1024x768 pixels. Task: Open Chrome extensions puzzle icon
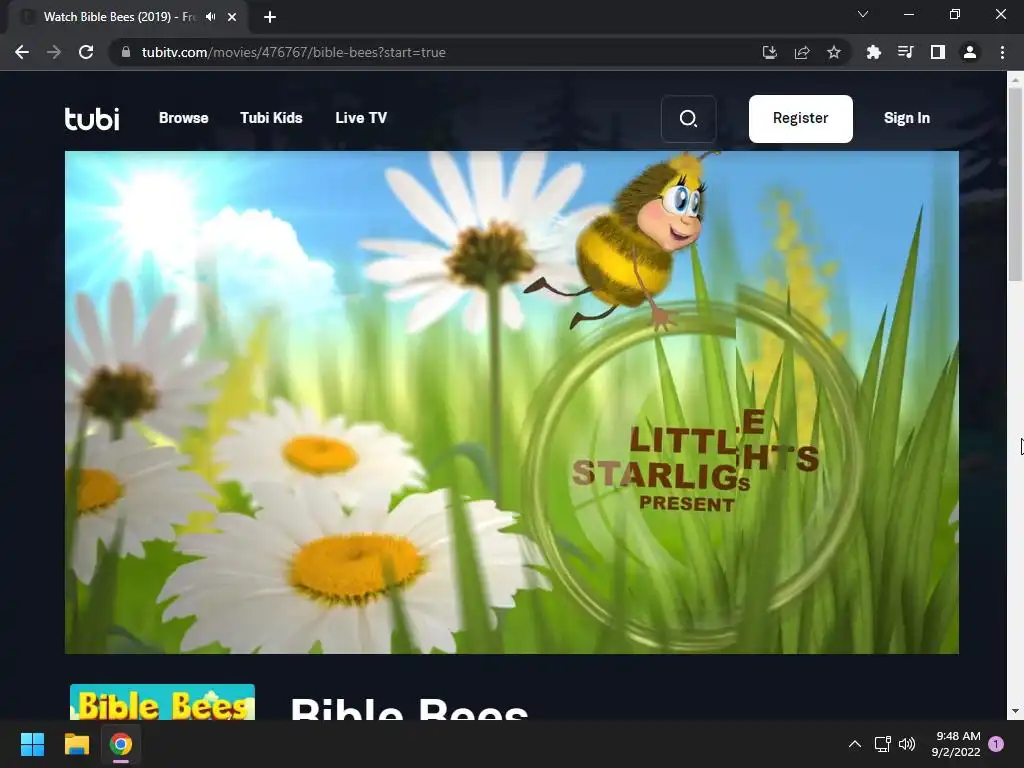(873, 52)
